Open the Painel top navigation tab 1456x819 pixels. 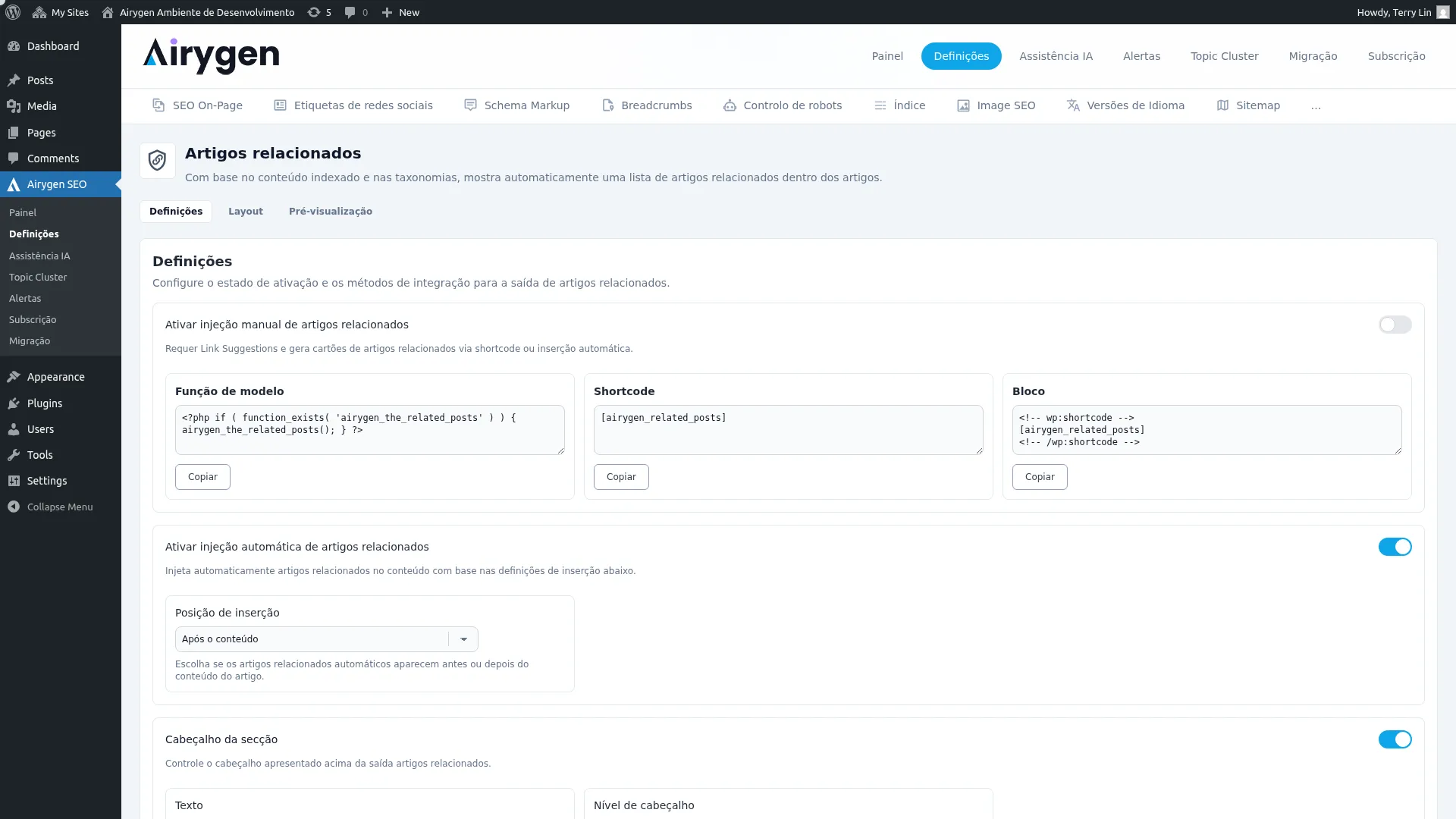(887, 56)
